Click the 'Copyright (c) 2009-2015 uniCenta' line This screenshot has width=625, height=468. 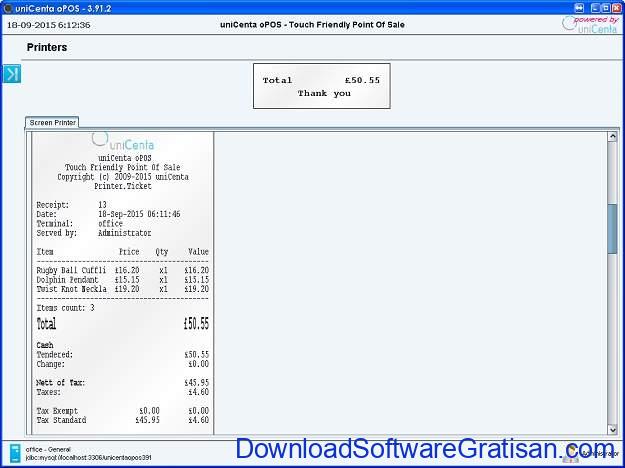click(x=123, y=177)
